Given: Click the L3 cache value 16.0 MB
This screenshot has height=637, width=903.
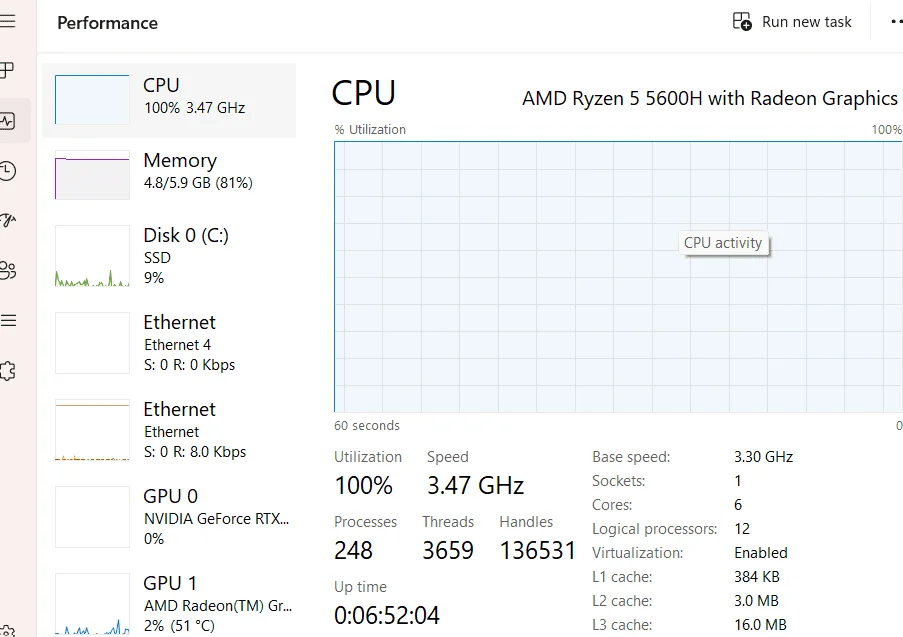Looking at the screenshot, I should pos(760,625).
